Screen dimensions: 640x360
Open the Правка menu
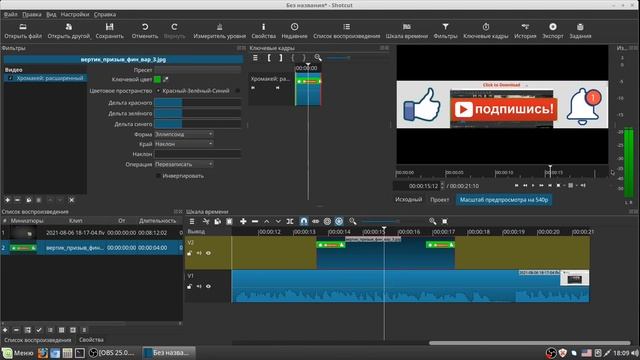pyautogui.click(x=31, y=14)
